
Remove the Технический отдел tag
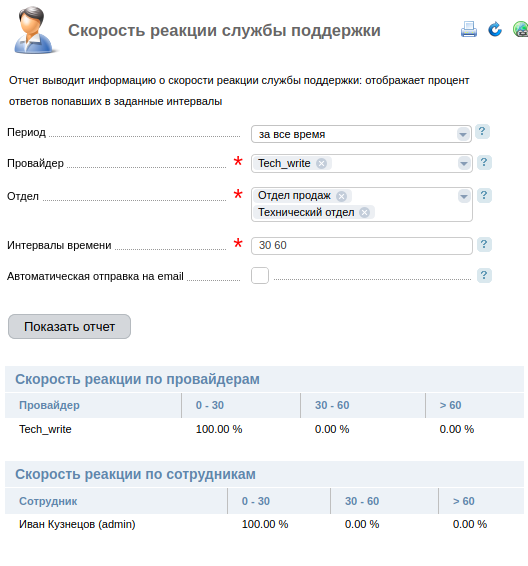365,213
